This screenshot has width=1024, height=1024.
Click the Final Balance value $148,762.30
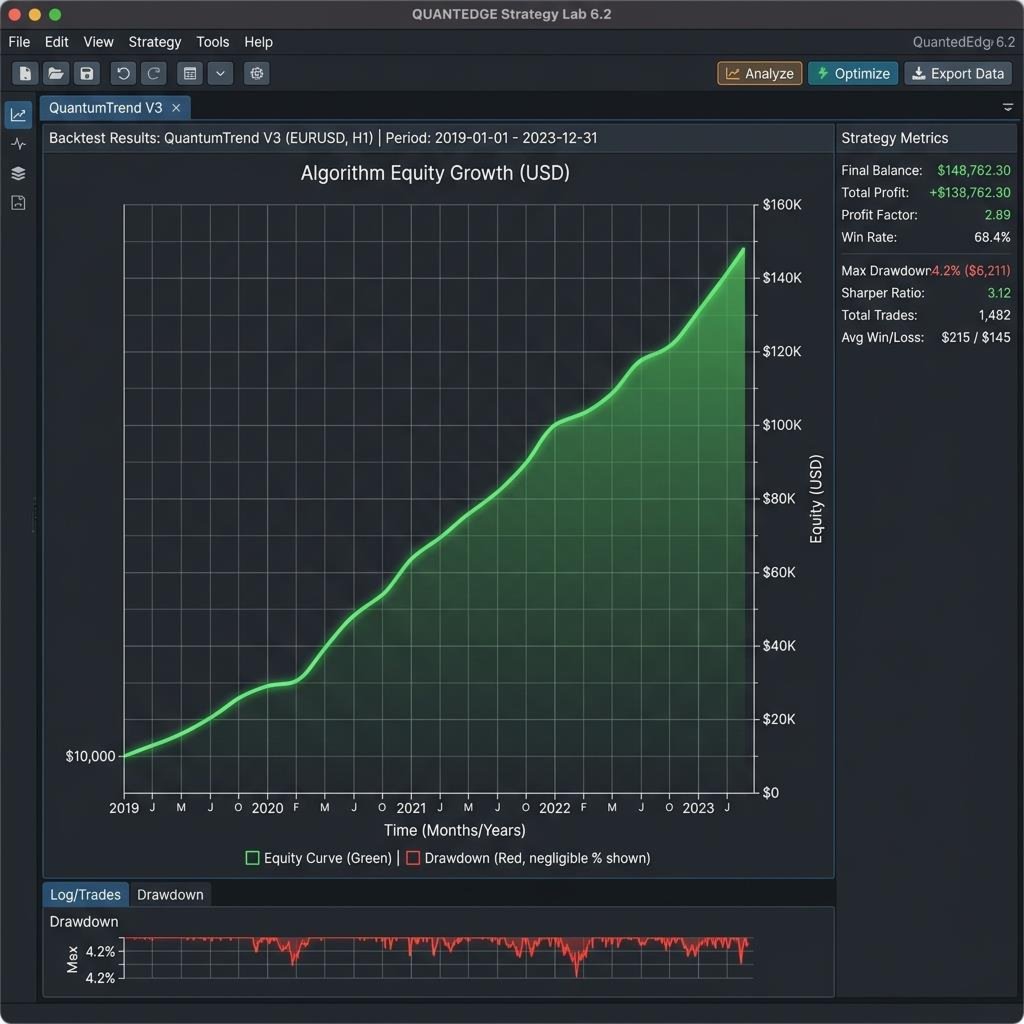click(x=974, y=170)
